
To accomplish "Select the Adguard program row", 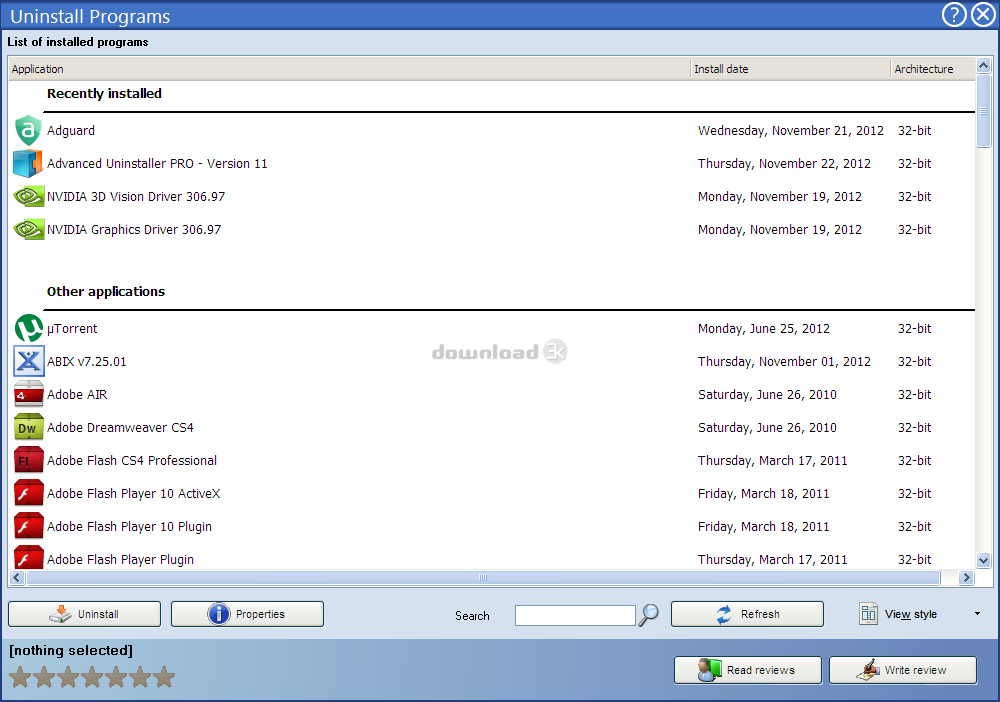I will click(492, 130).
